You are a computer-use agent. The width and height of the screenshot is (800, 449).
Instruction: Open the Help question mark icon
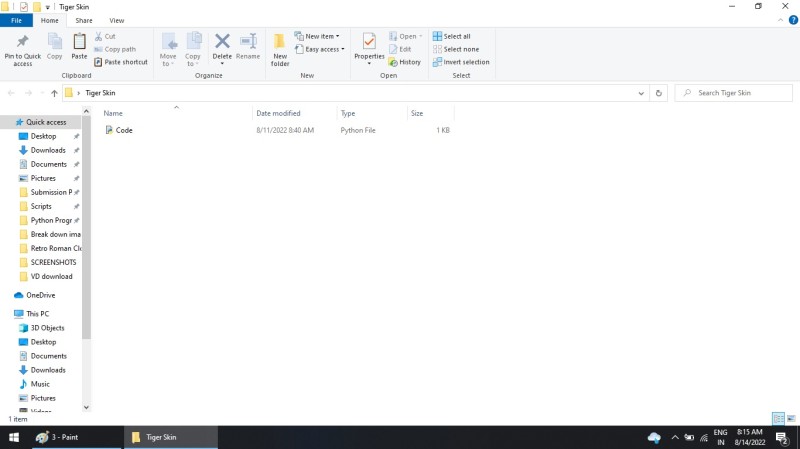[x=793, y=20]
